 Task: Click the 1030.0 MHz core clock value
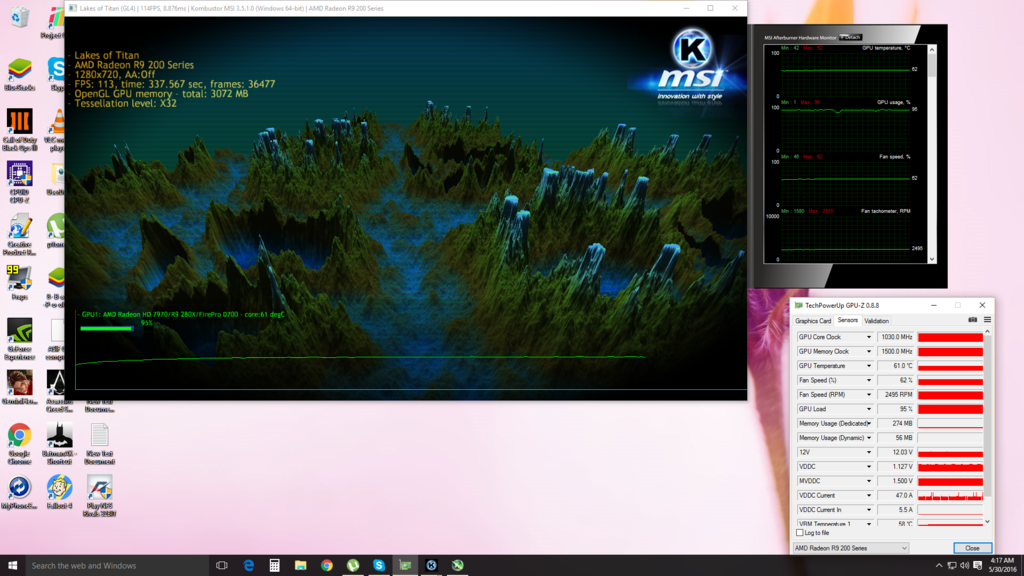[x=896, y=337]
